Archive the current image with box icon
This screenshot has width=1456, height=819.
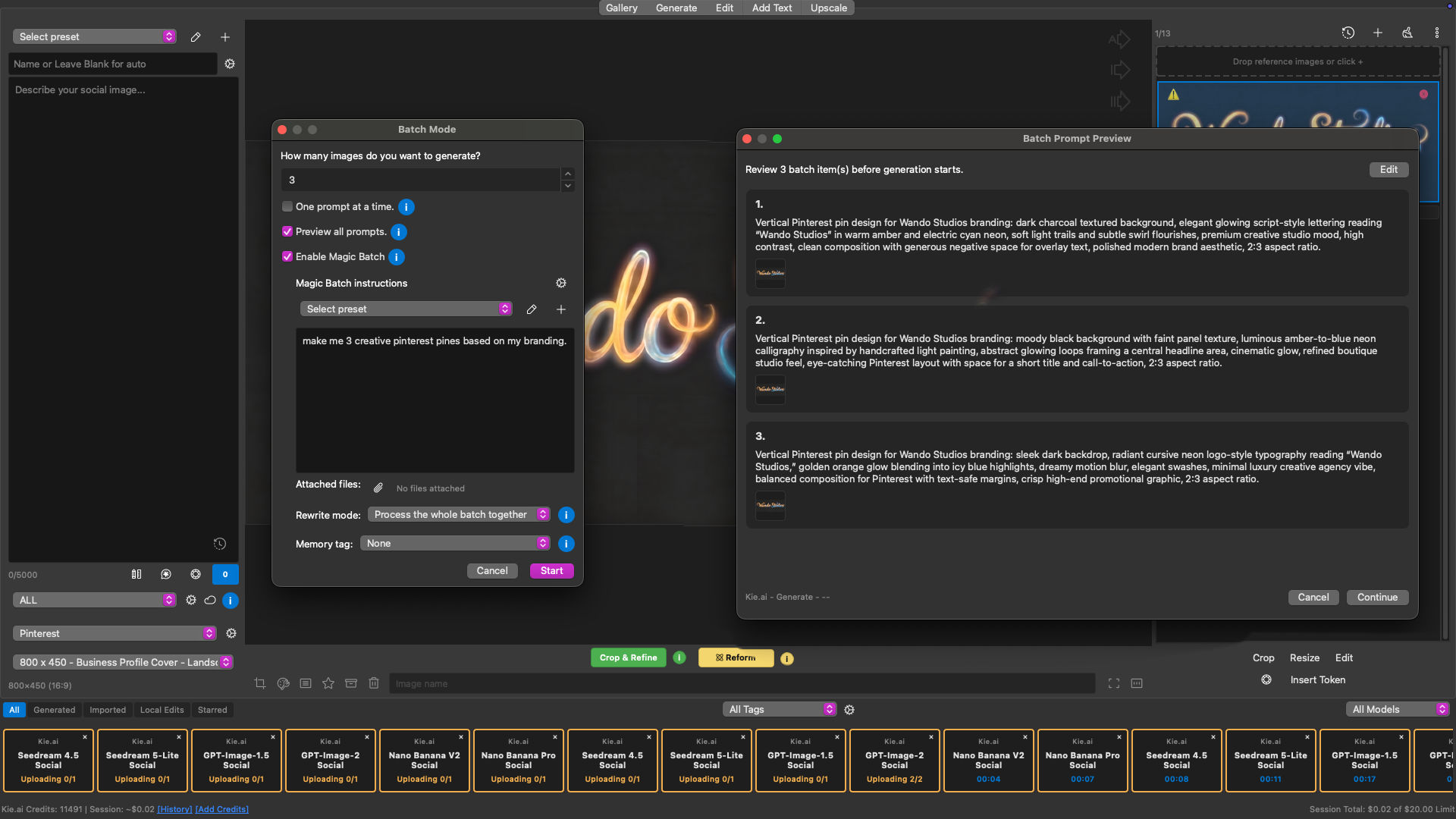point(351,683)
